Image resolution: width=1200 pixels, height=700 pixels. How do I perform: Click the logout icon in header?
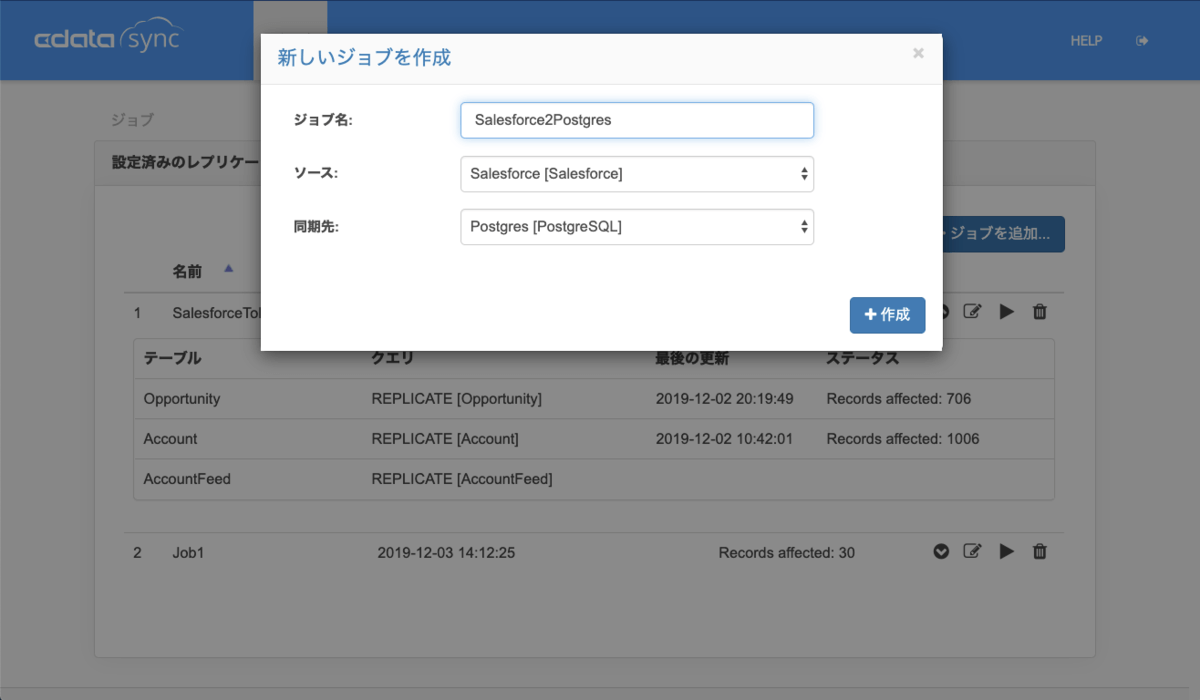1142,41
